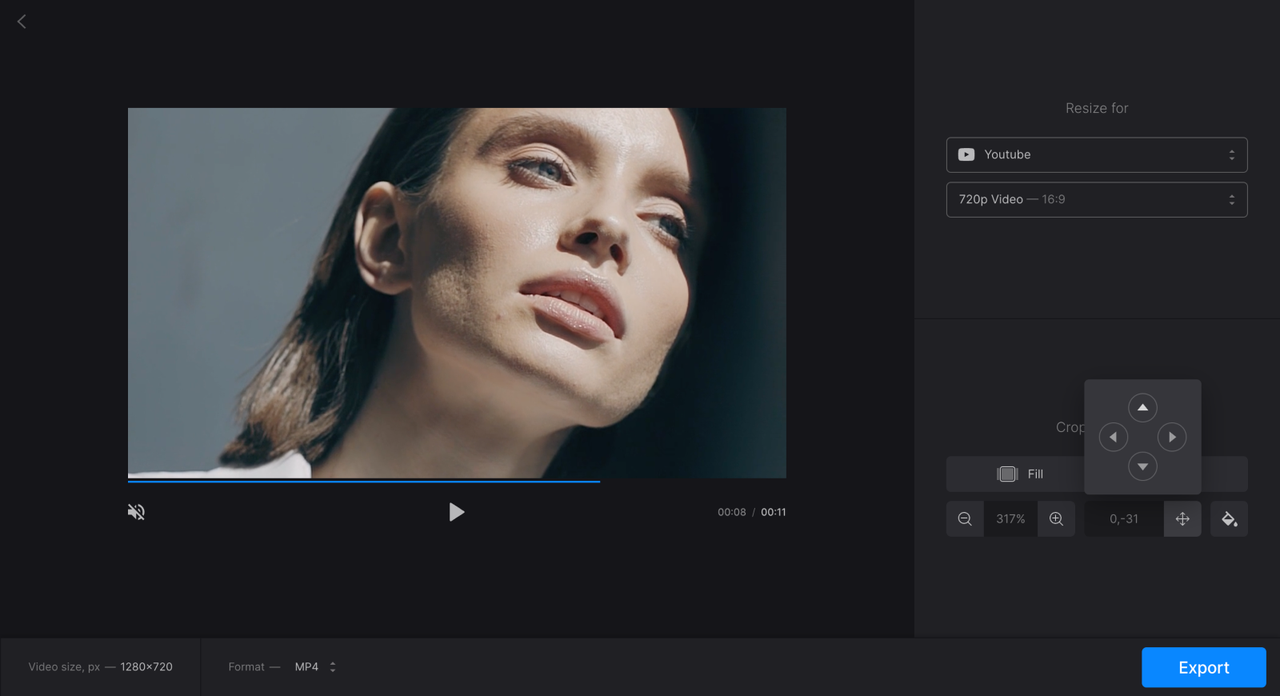Nudge the video down with the arrow icon
The width and height of the screenshot is (1280, 696).
coord(1142,466)
